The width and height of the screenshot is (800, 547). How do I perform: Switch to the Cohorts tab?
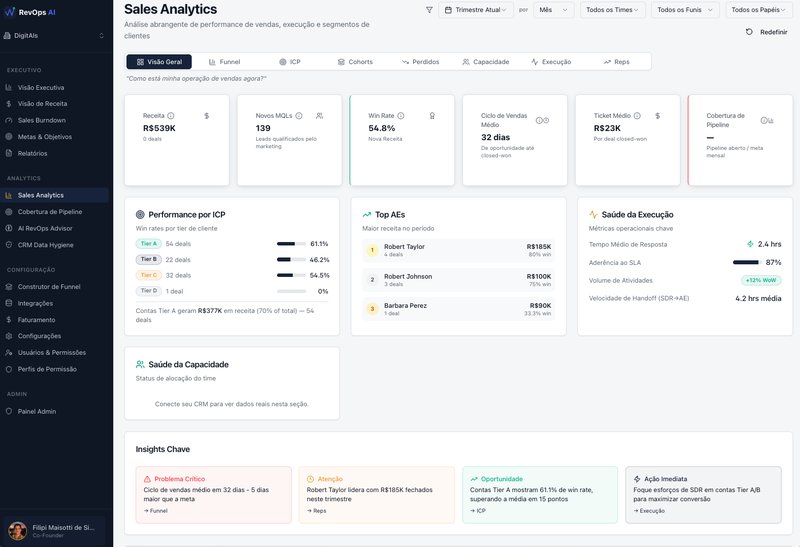pyautogui.click(x=355, y=62)
